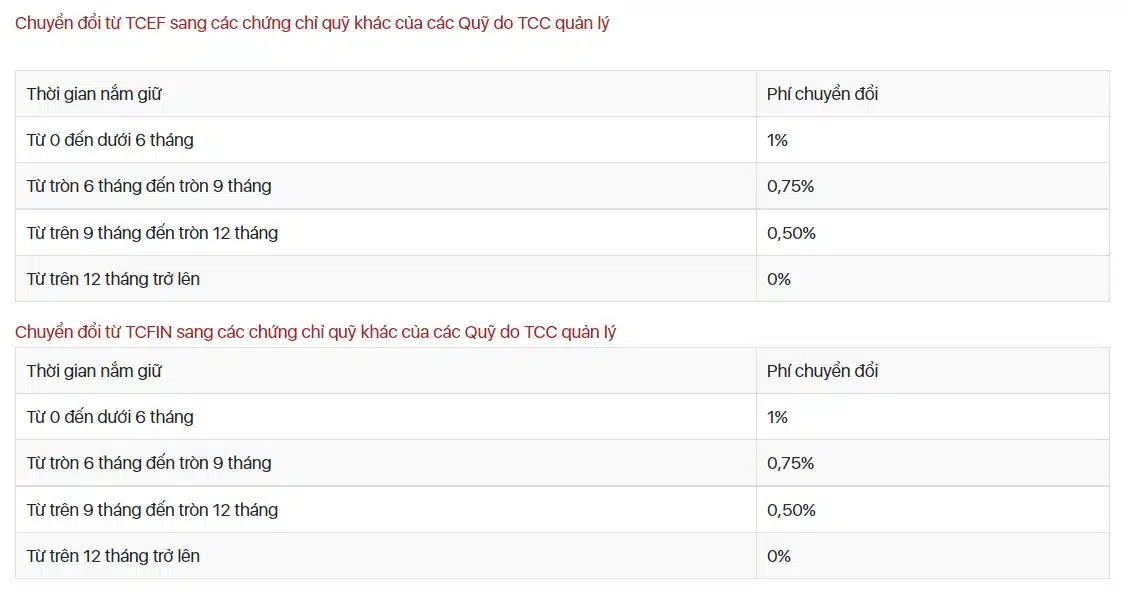1127x596 pixels.
Task: Click 'Từ 0 đến dưới 6 tháng' in TCEF table
Action: coord(110,140)
